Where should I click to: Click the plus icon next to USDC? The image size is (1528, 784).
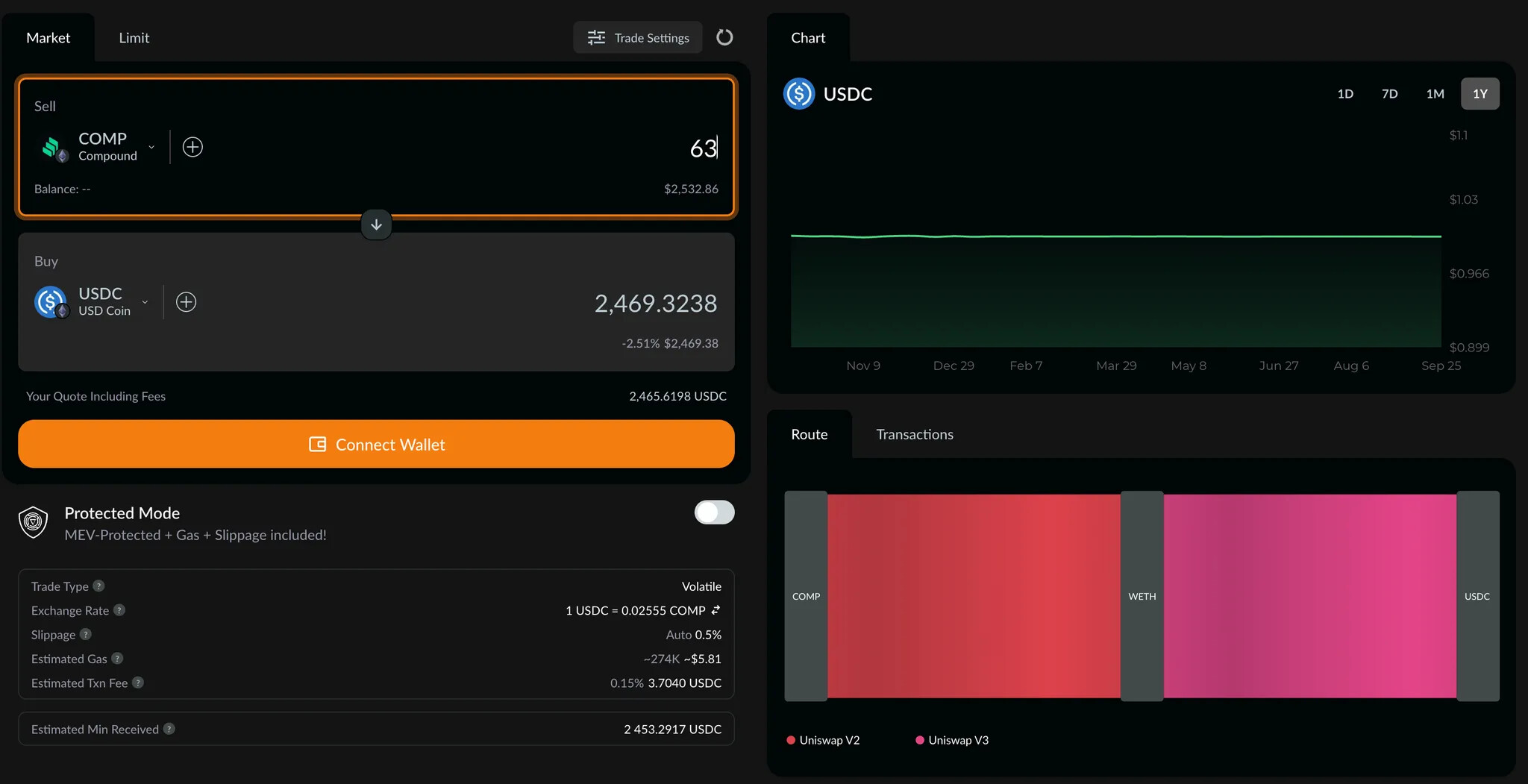coord(186,302)
